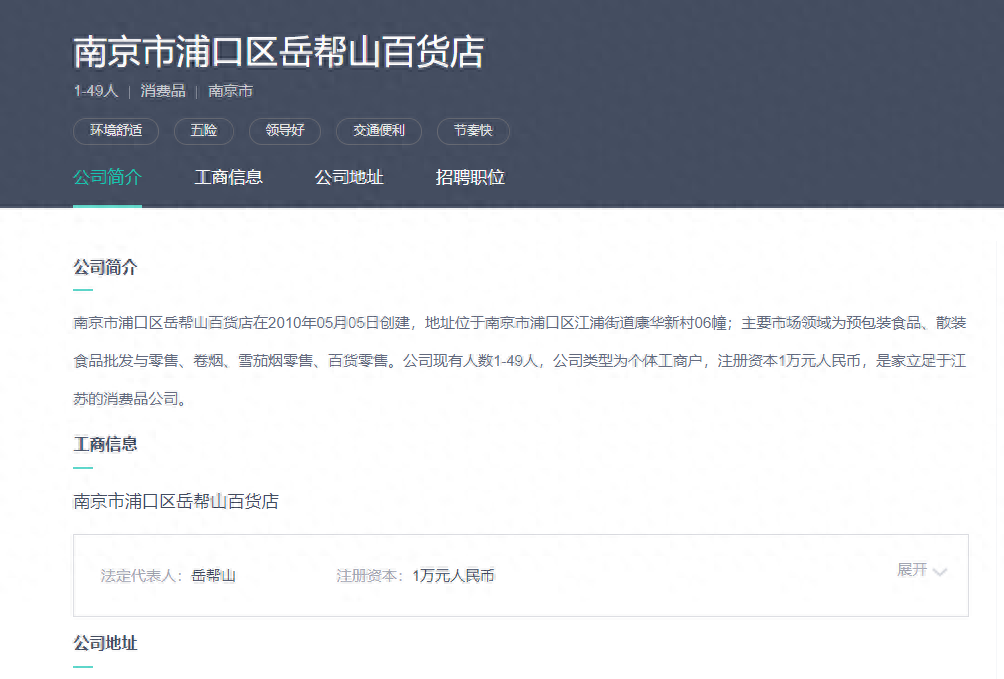Viewport: 1004px width, 679px height.
Task: Click the 消费品 industry label
Action: point(163,91)
